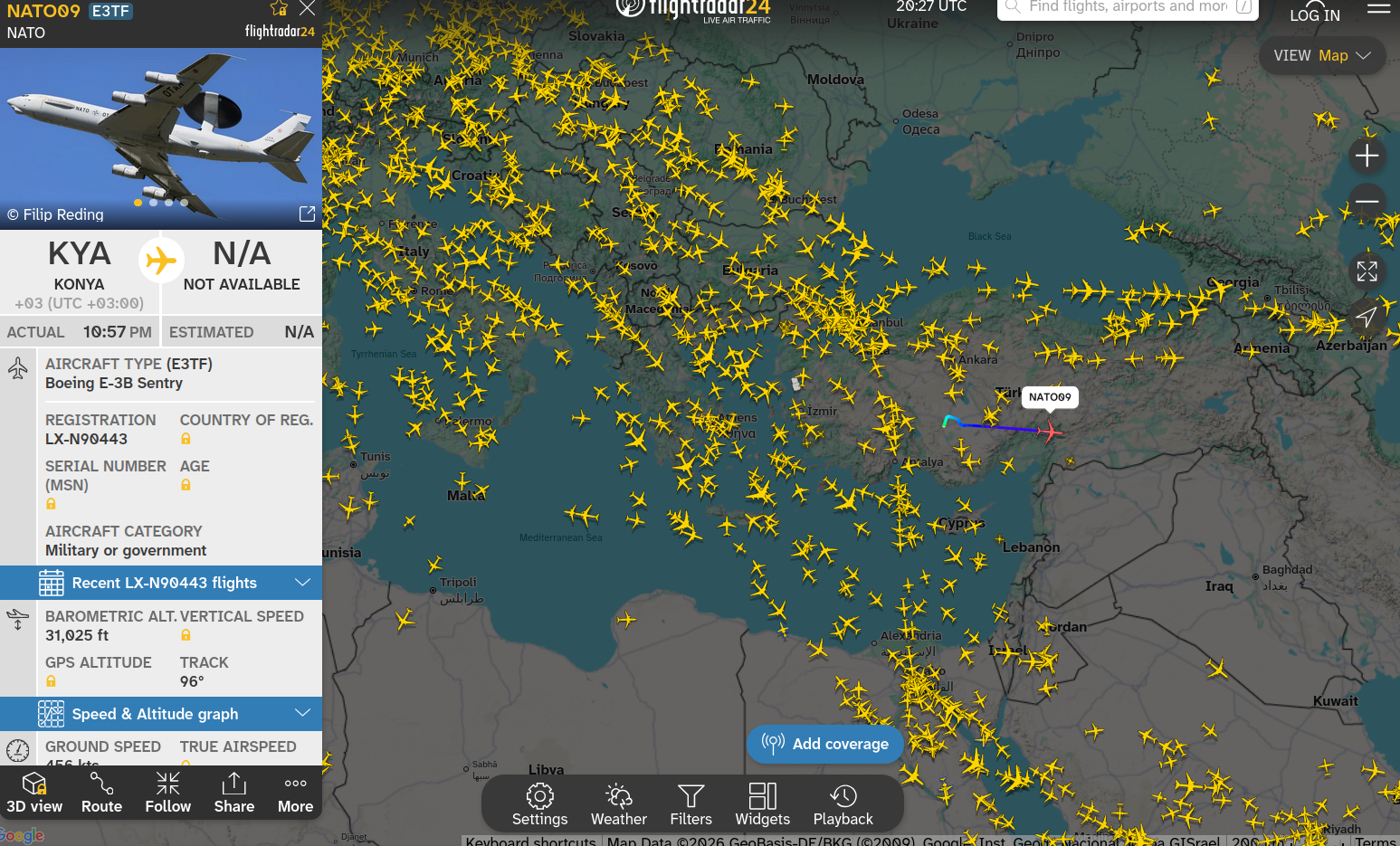The width and height of the screenshot is (1400, 846).
Task: Click the NATO09 callsign label on the map
Action: pyautogui.click(x=1050, y=397)
